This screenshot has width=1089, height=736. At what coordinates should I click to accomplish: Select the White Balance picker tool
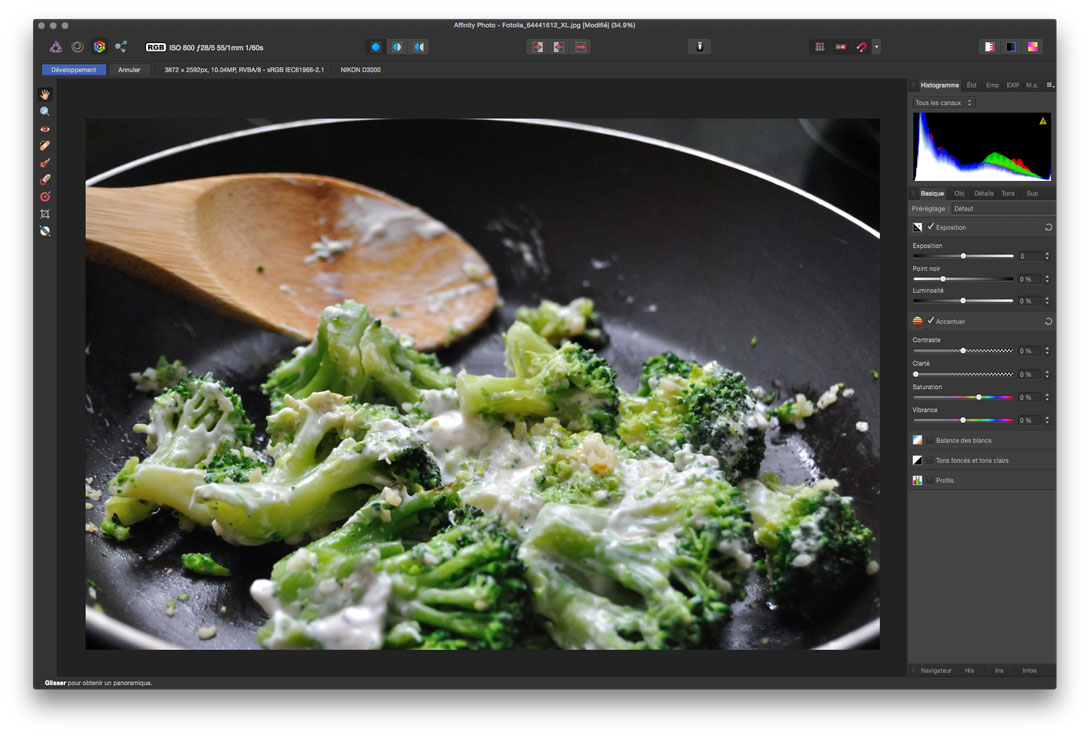(45, 231)
